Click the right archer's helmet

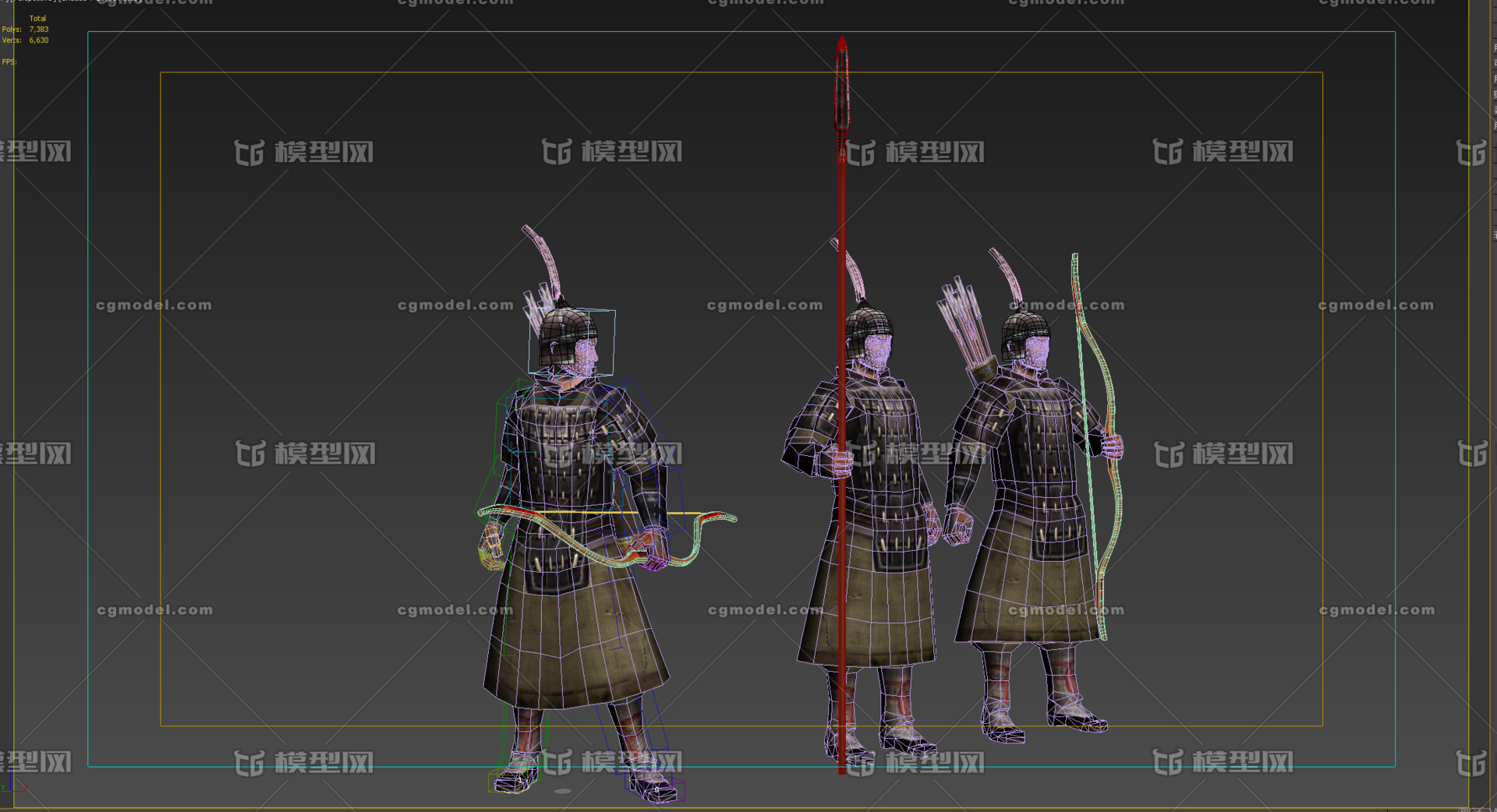[x=1025, y=331]
